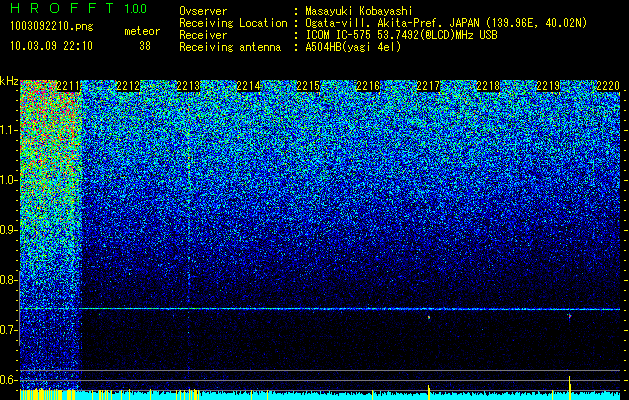This screenshot has width=629, height=400.
Task: Select the 'Receiving Location' field label
Action: 233,23
